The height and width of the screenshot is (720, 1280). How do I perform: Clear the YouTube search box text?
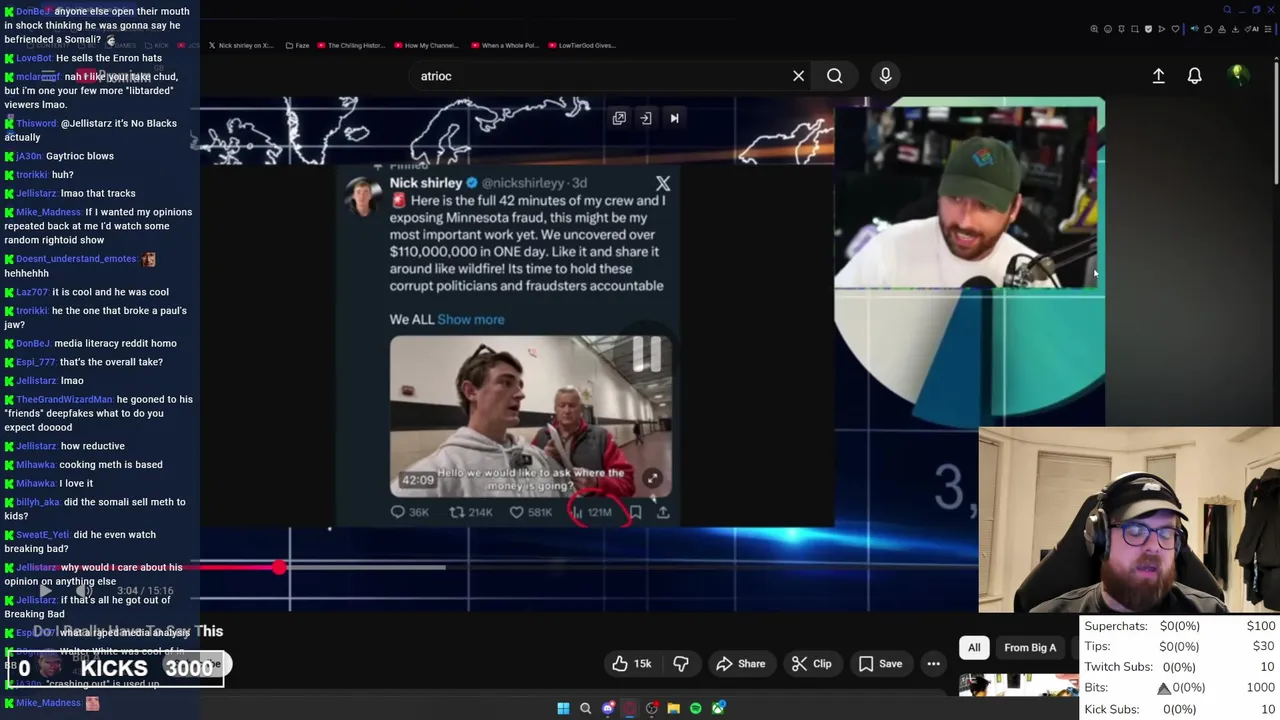pos(798,76)
